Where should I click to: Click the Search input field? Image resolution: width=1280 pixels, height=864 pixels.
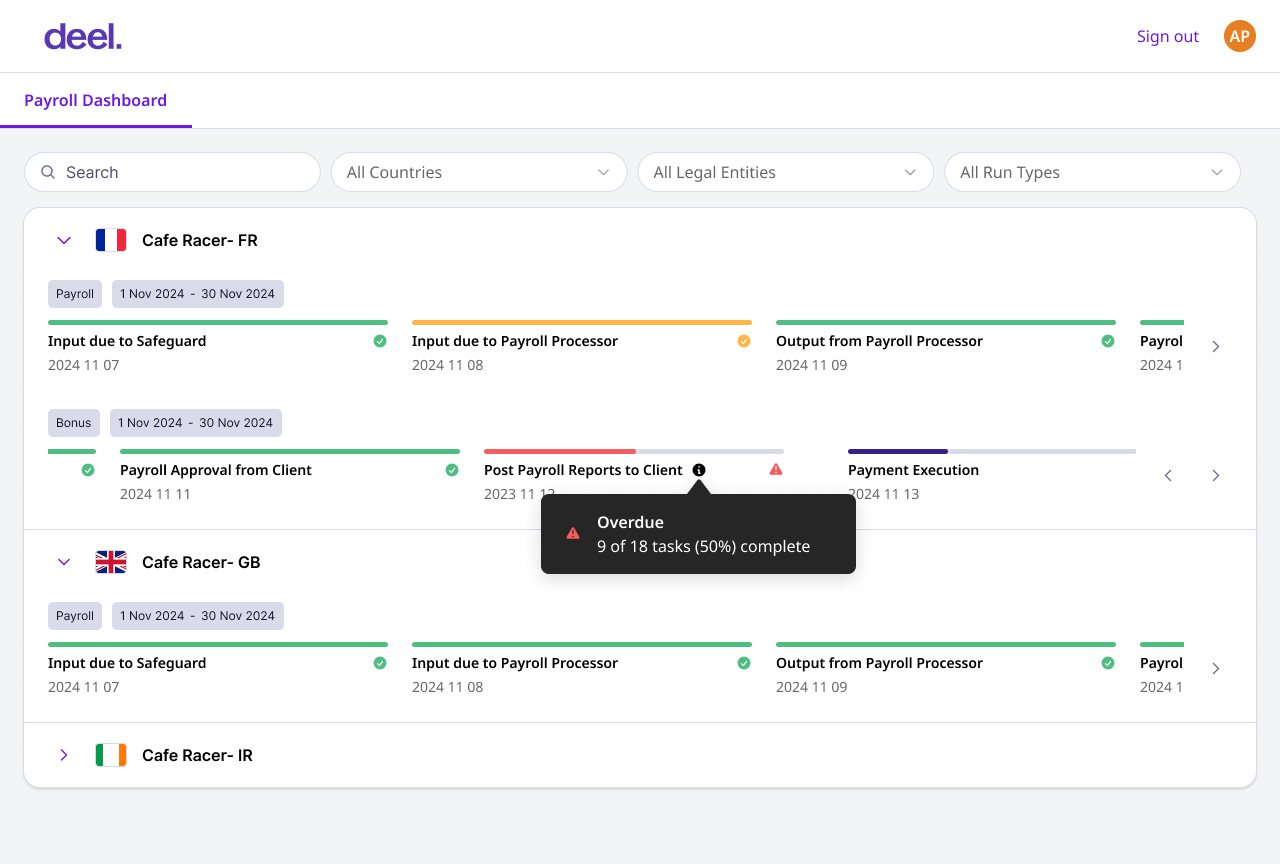172,172
